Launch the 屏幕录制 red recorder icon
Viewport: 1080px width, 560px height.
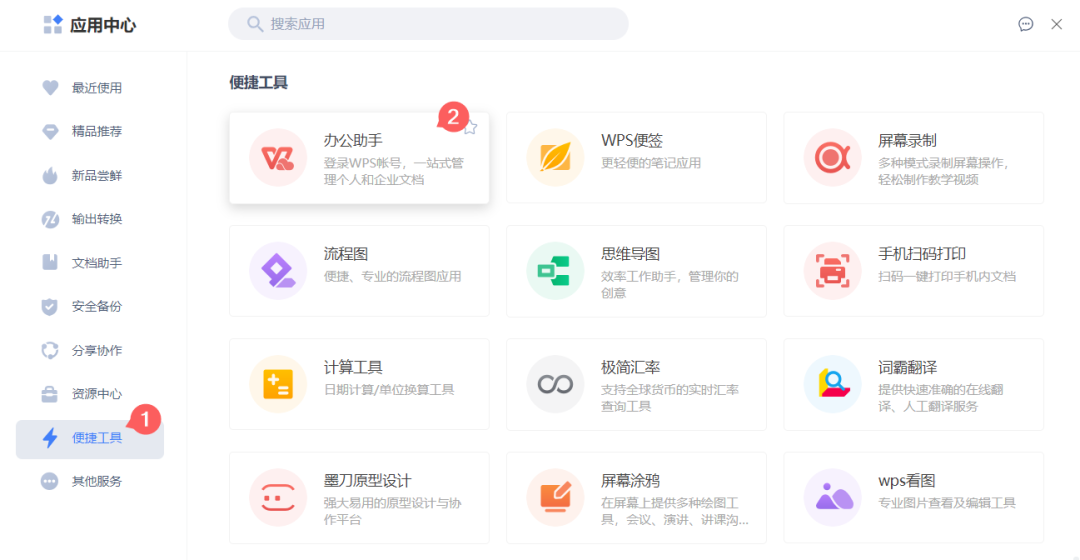tap(832, 158)
